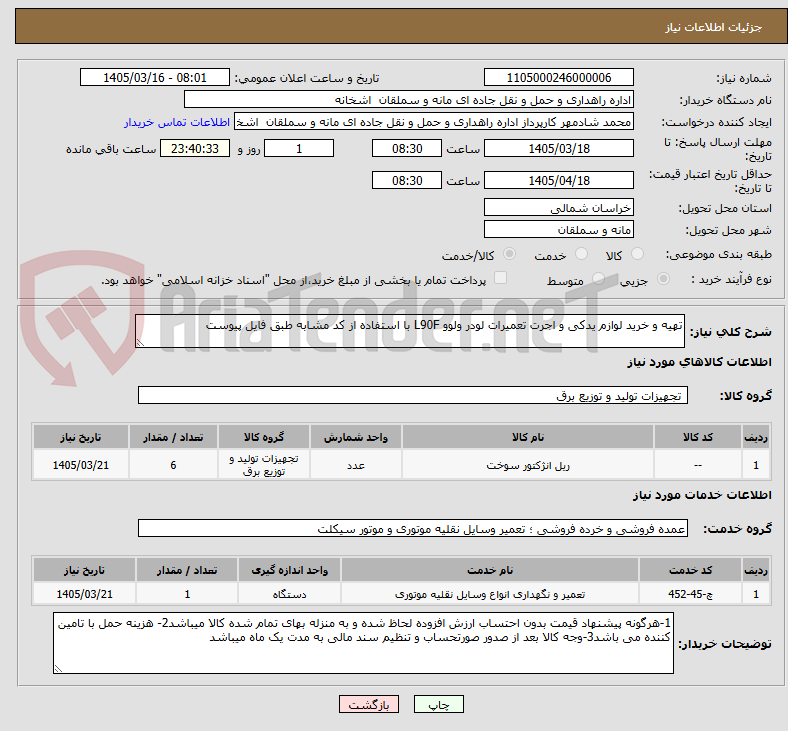This screenshot has height=731, width=788.
Task: Click the واحد شمارش column header
Action: pos(356,437)
